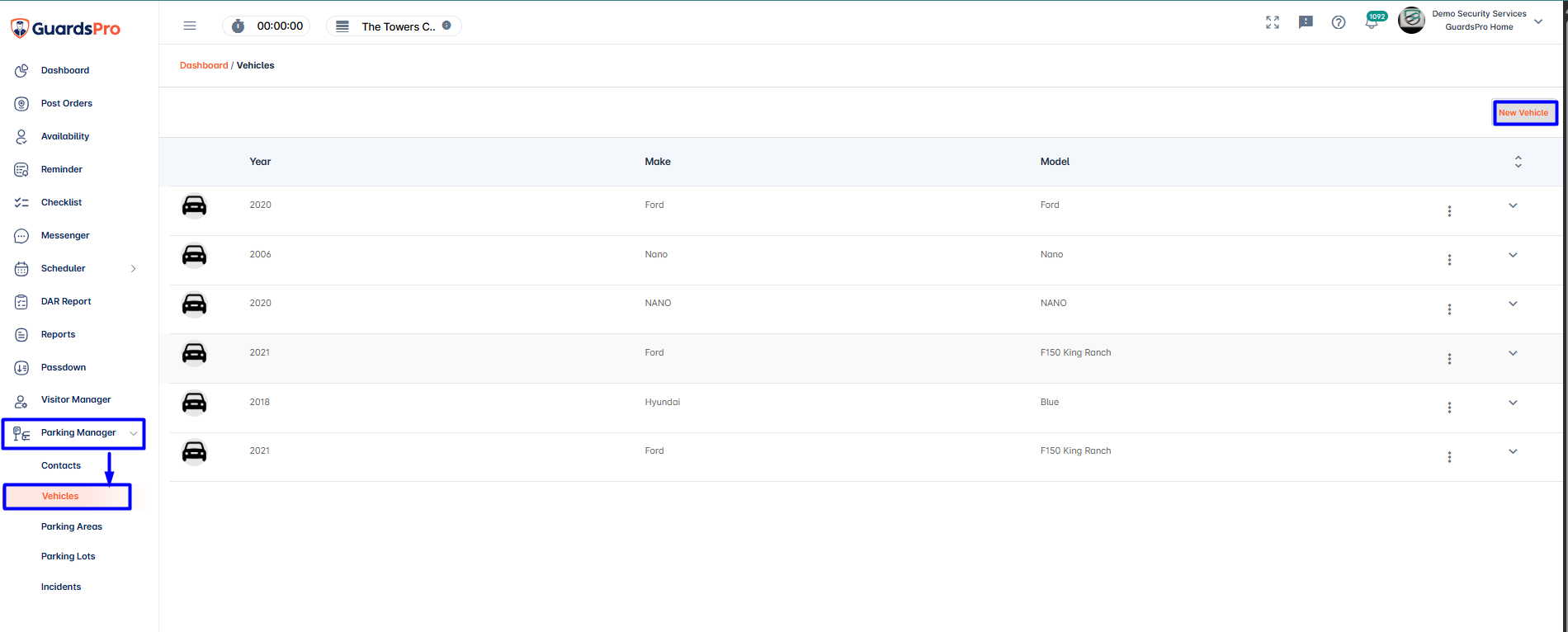Click the Make column header
This screenshot has height=632, width=1568.
[x=658, y=162]
